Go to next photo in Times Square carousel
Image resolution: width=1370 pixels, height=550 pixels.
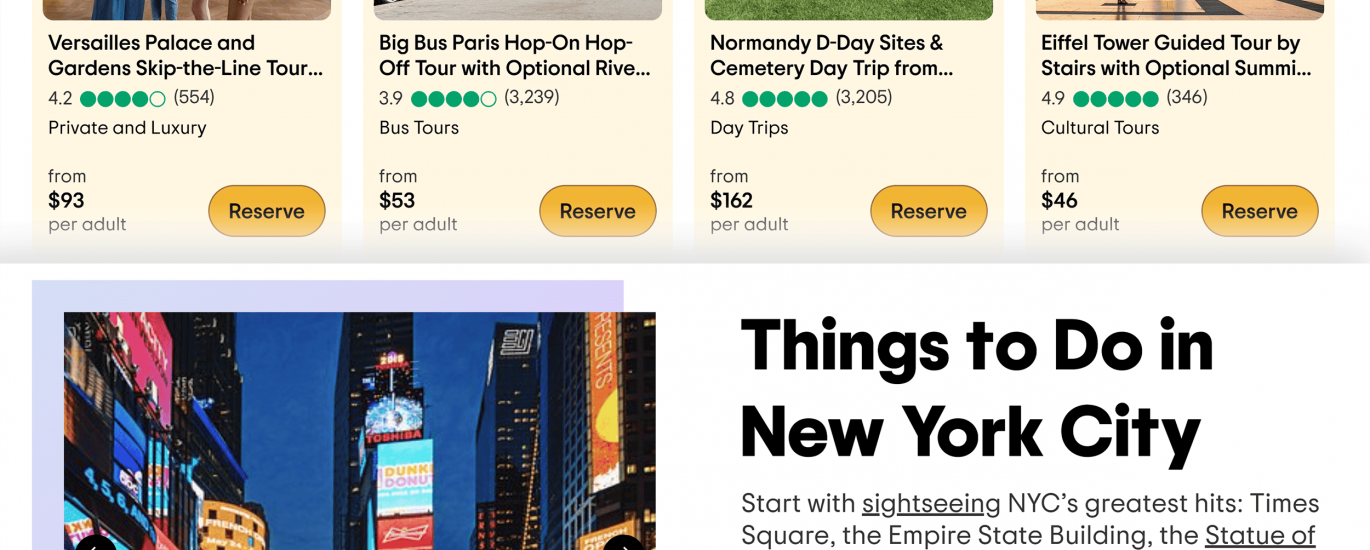click(x=623, y=546)
